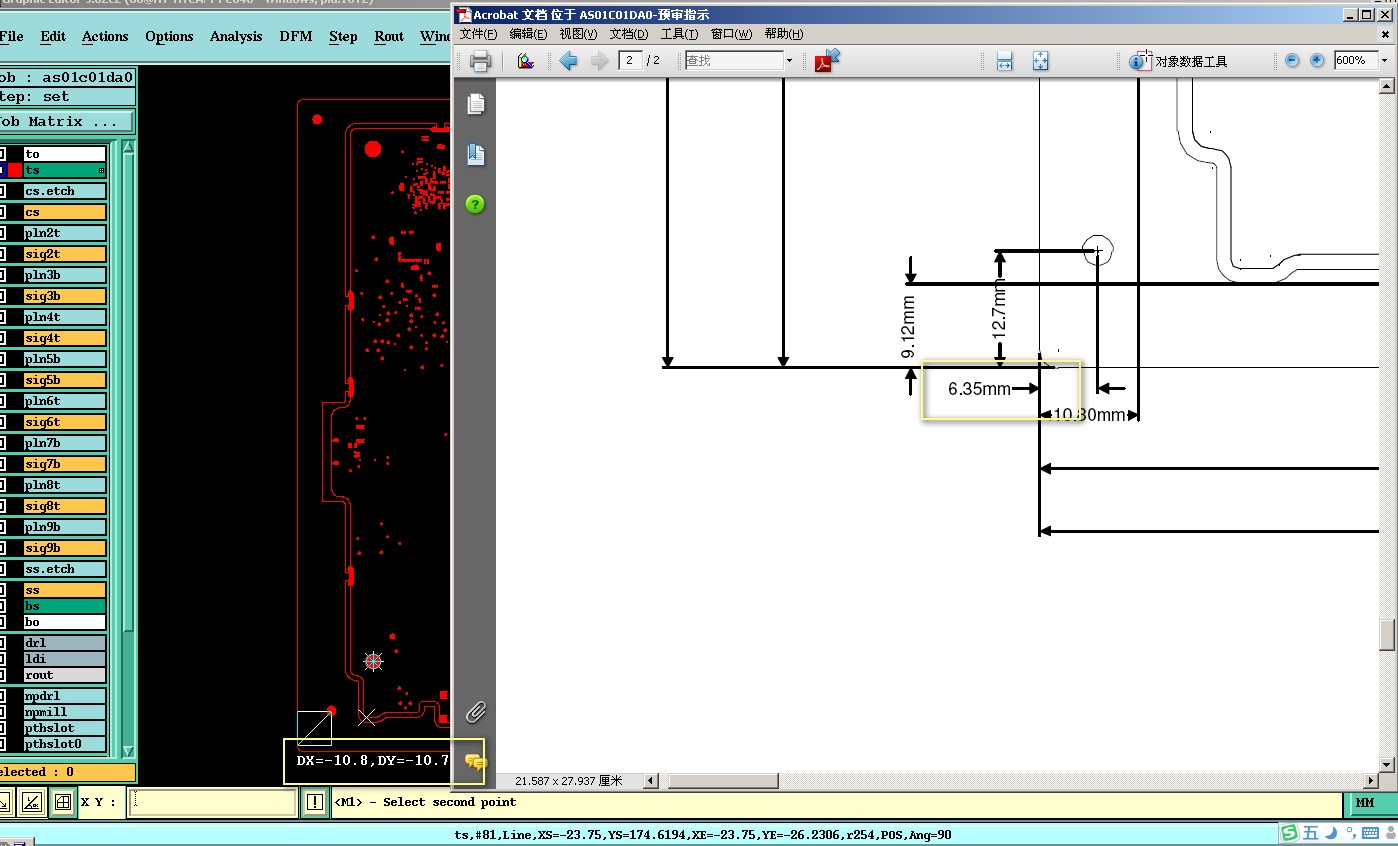Click the Acrobat print icon
Screen dimensions: 1398x846
480,61
